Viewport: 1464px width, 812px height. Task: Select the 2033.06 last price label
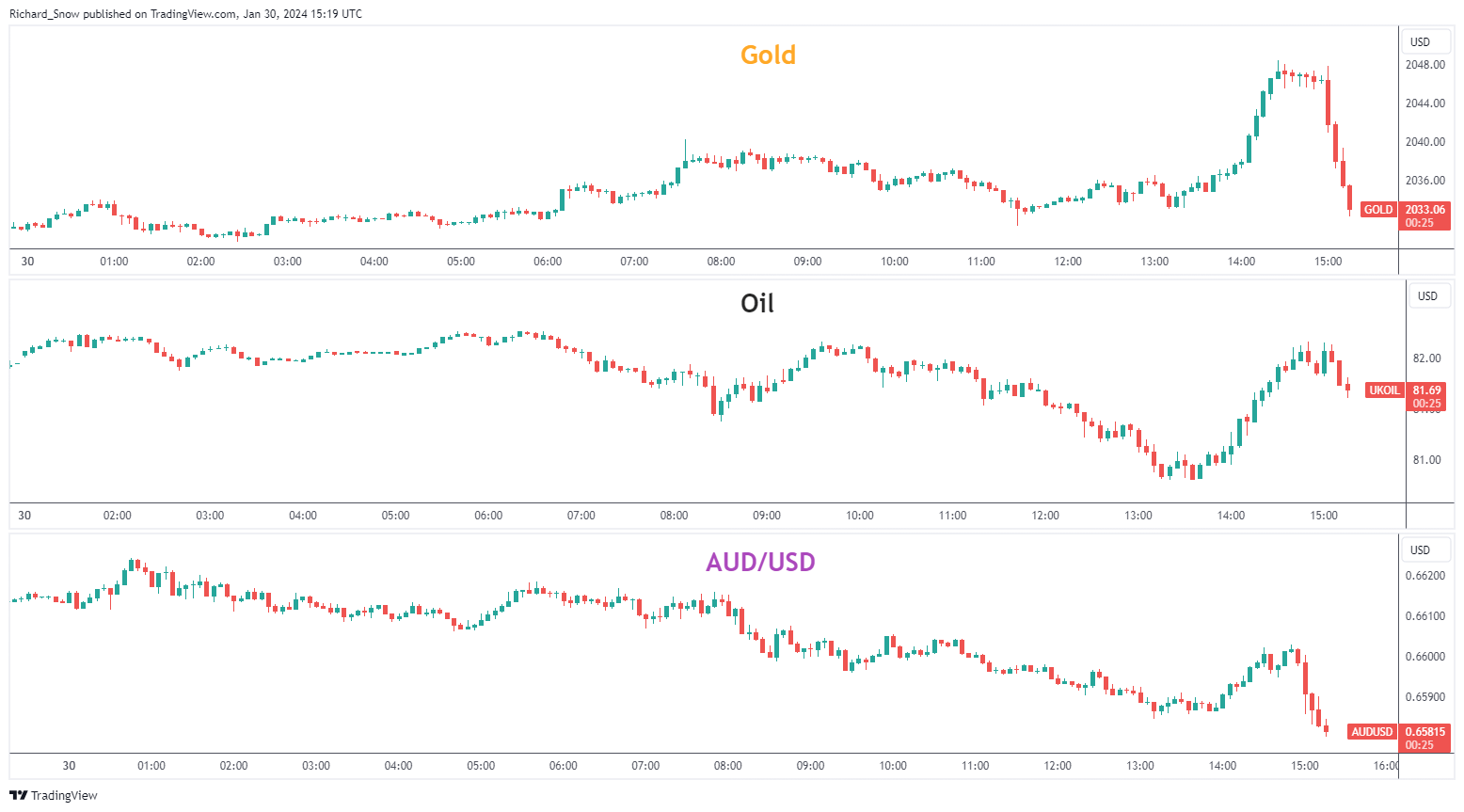[x=1425, y=210]
